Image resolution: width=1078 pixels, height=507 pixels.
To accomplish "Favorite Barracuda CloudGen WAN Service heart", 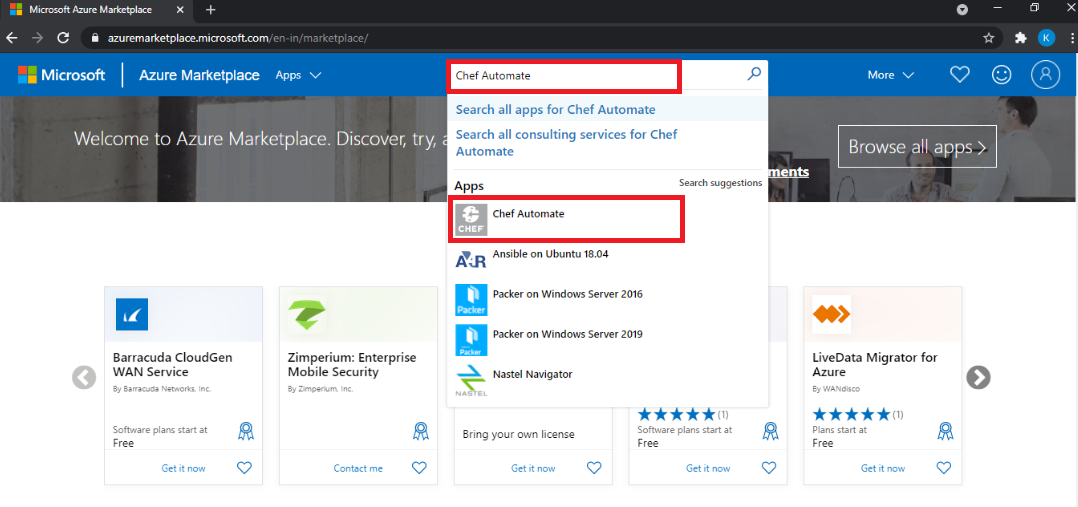I will (244, 468).
